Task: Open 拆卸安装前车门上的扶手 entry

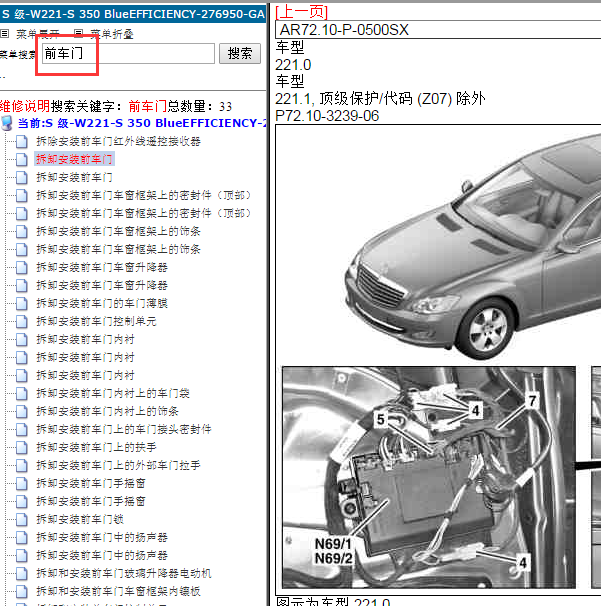Action: 96,448
